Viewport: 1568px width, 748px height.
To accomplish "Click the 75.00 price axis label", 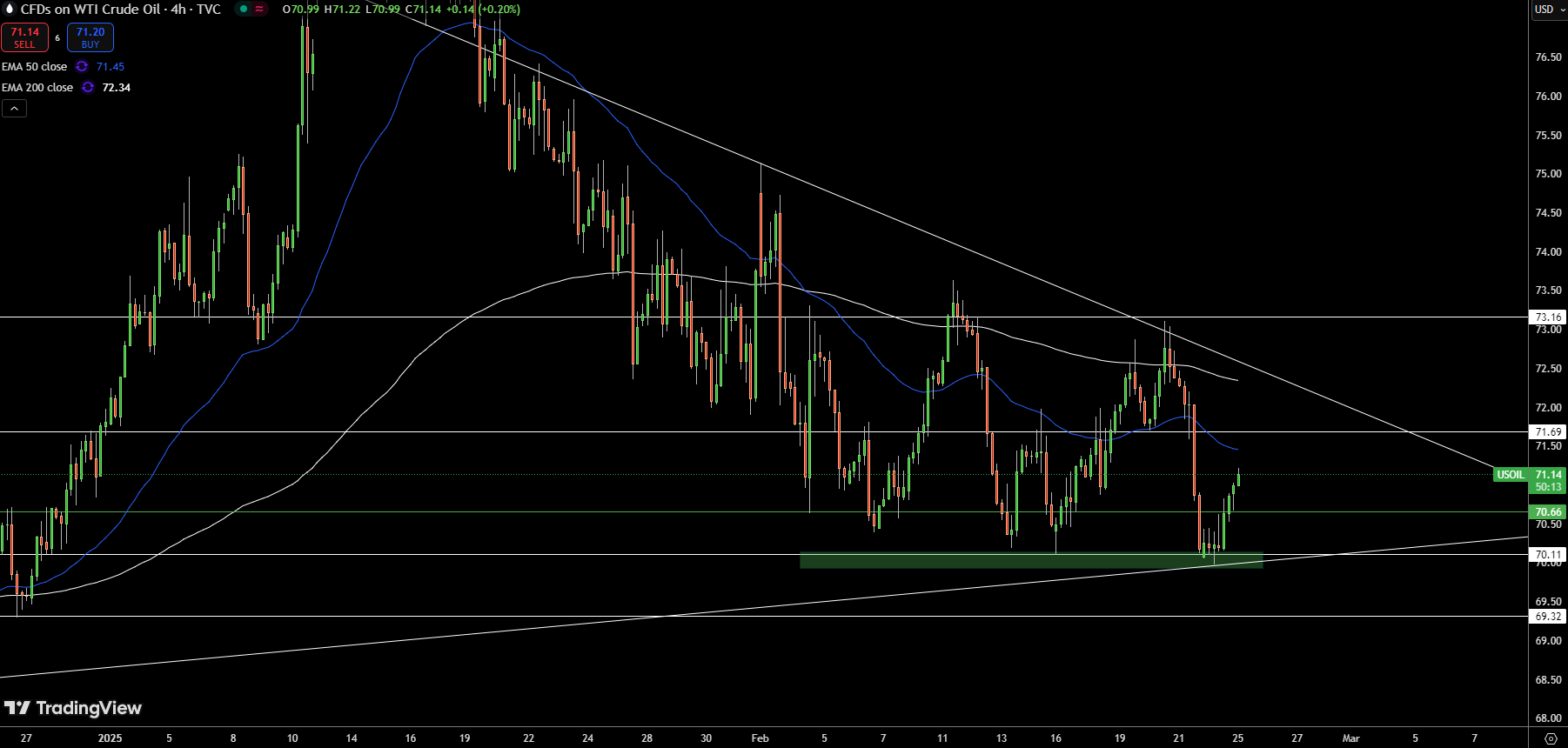I will (1548, 174).
